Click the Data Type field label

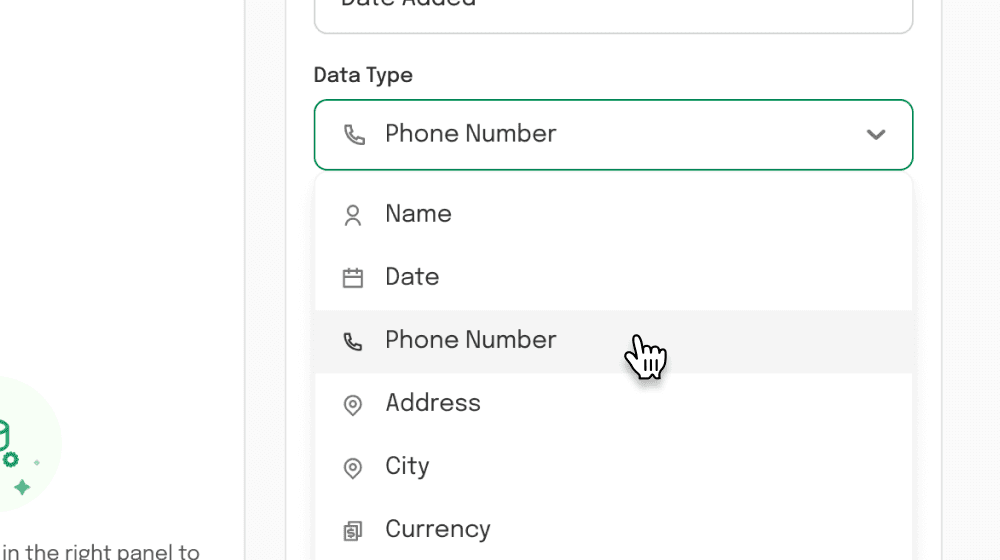(x=363, y=75)
